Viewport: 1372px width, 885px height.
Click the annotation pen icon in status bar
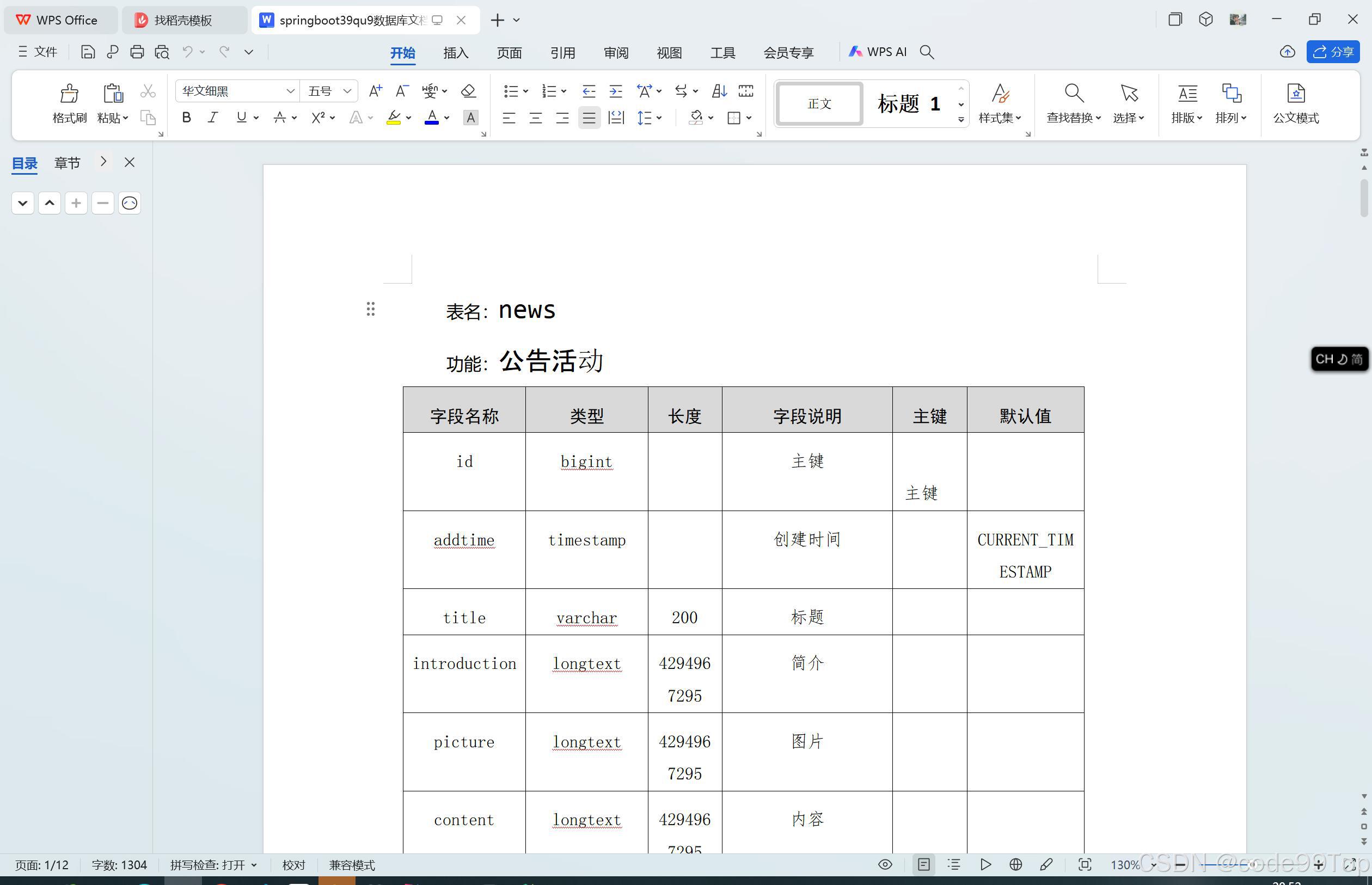pyautogui.click(x=1046, y=864)
